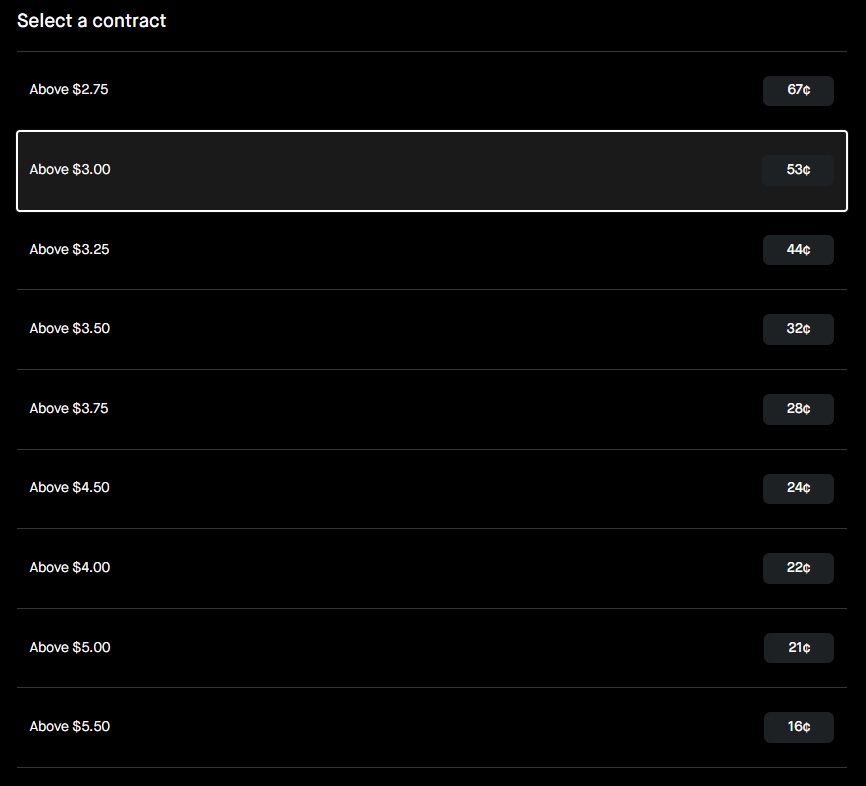Click the 'Above $3.00' label text

[70, 170]
